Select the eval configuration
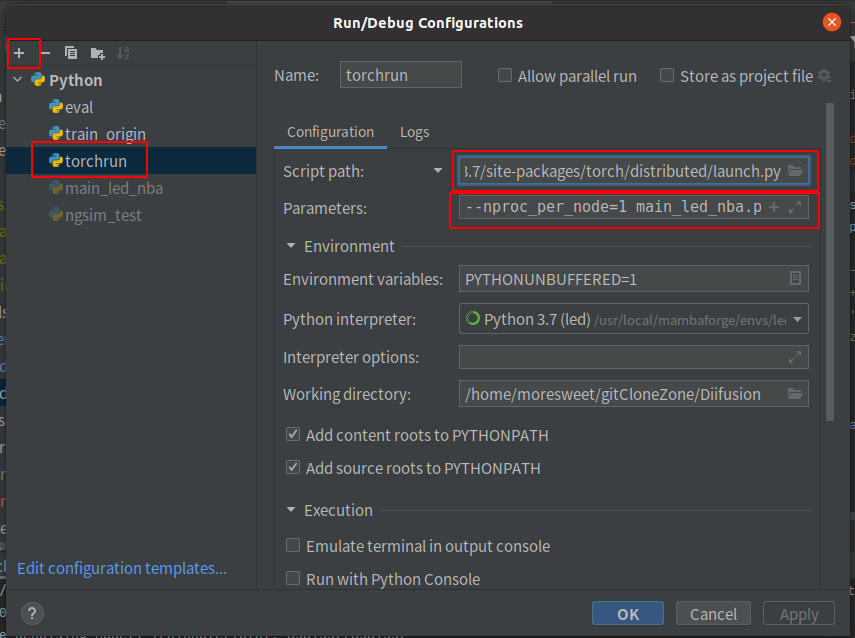 131,107
